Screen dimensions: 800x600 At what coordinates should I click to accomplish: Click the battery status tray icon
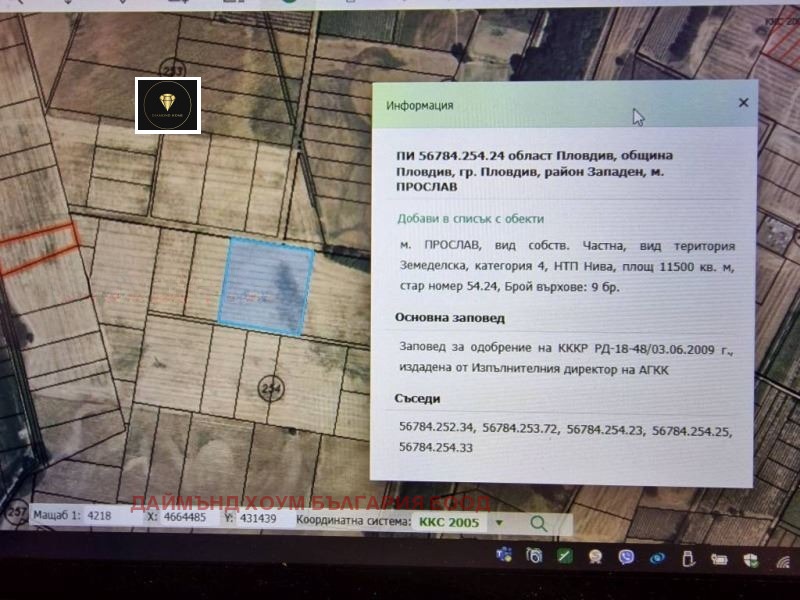[x=719, y=559]
